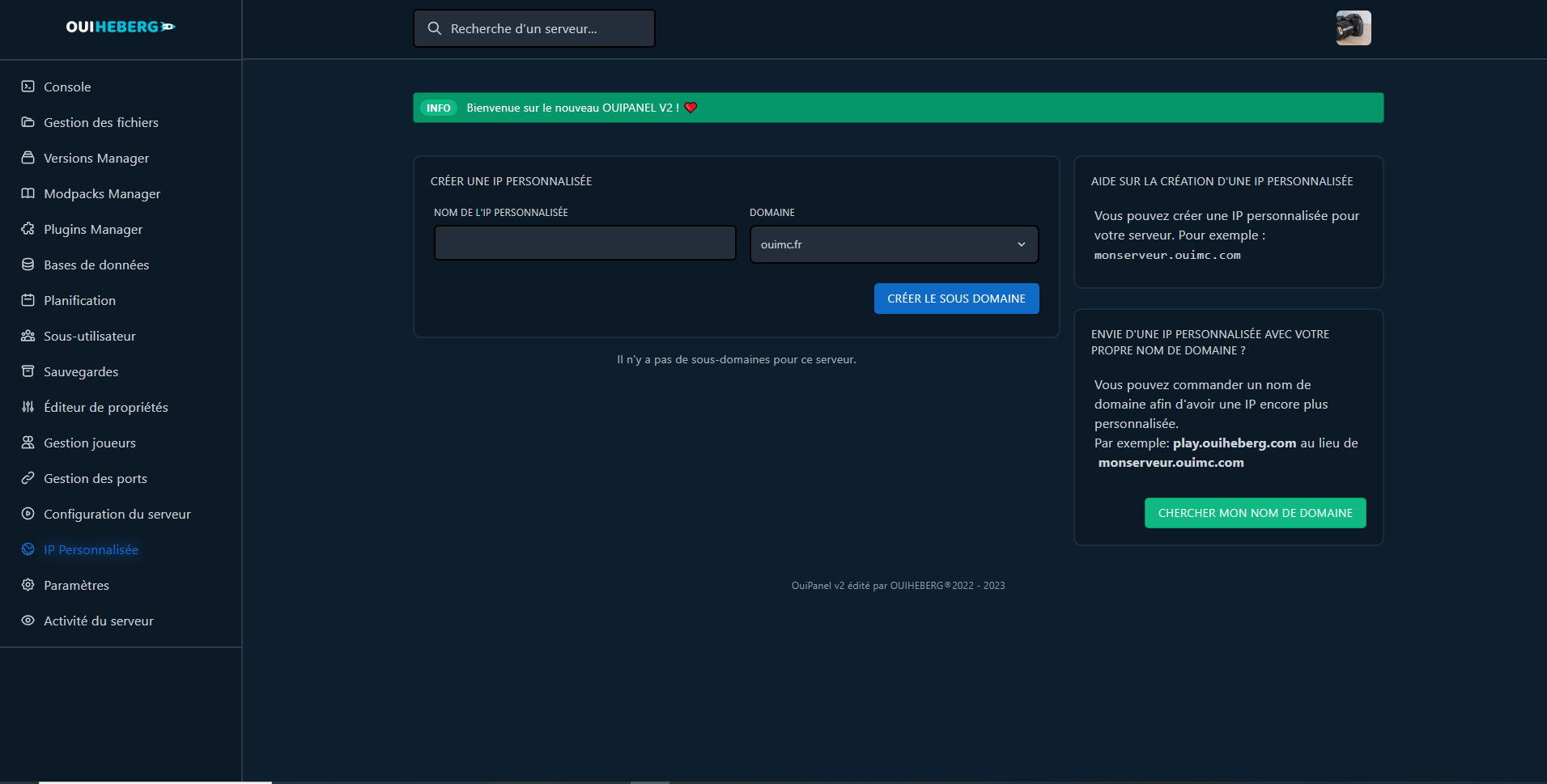The image size is (1547, 784).
Task: Click Créer le sous domaine button
Action: [x=956, y=299]
